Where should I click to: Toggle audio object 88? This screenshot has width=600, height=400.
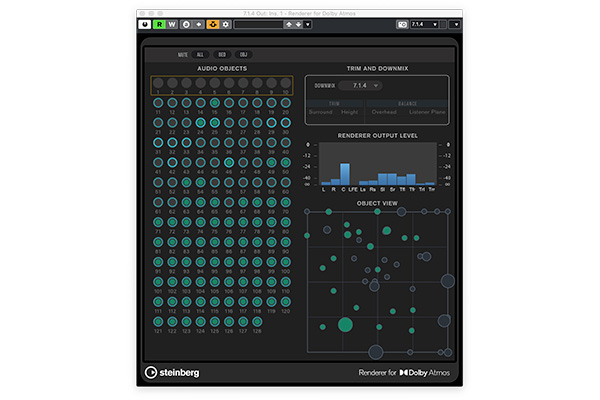pos(257,242)
